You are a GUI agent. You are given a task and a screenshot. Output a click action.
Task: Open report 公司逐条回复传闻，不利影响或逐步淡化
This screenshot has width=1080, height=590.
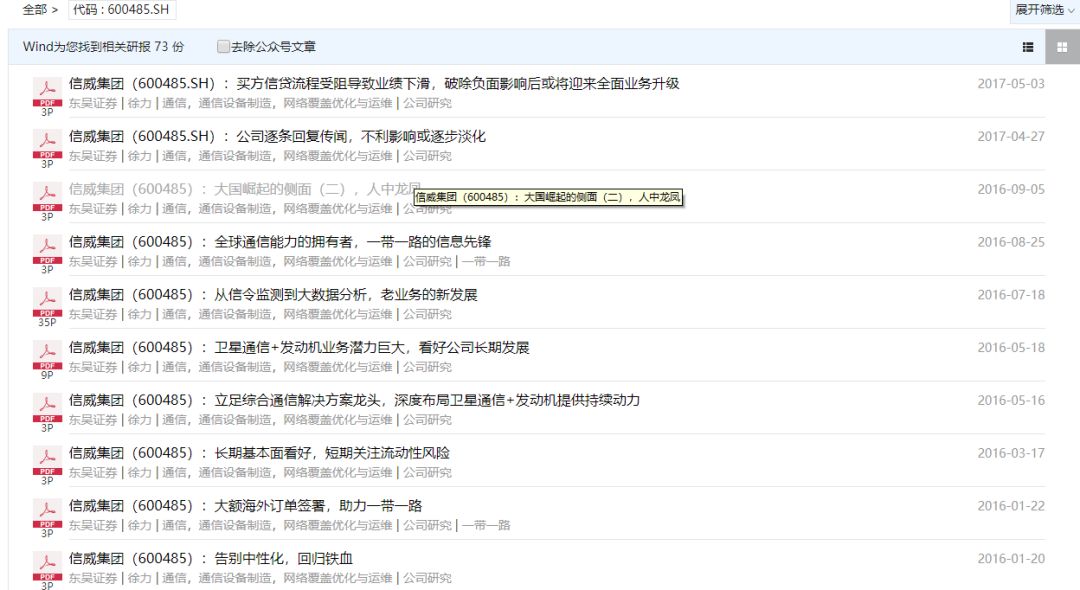[x=277, y=136]
